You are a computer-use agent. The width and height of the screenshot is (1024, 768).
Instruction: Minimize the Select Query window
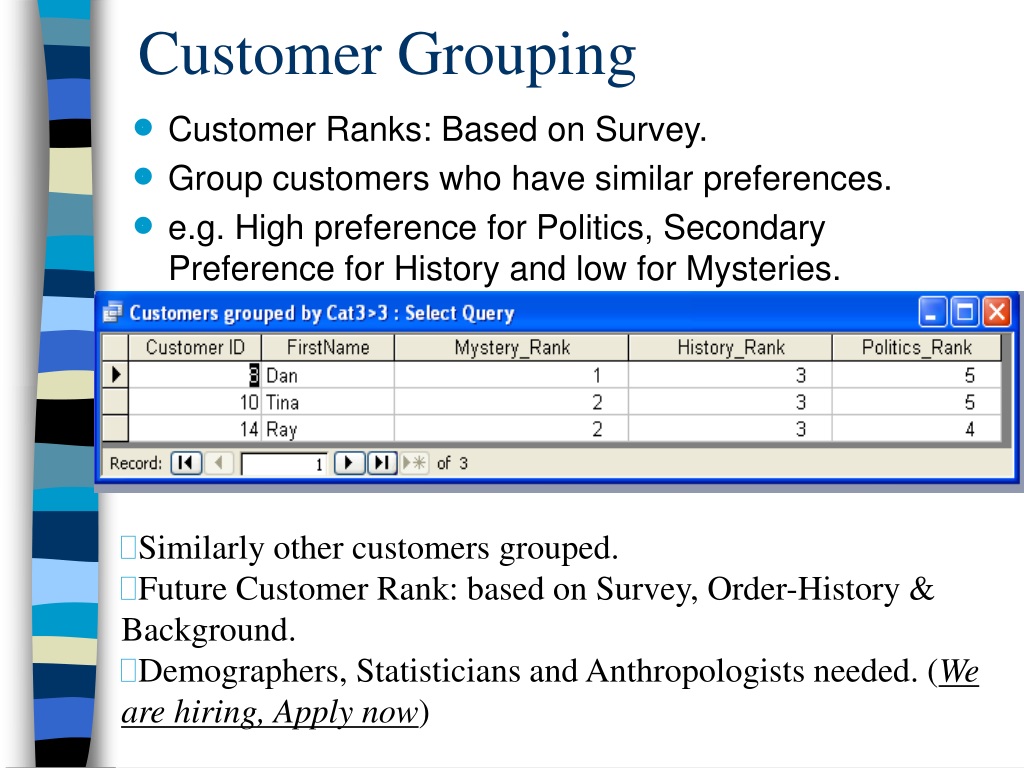[933, 312]
